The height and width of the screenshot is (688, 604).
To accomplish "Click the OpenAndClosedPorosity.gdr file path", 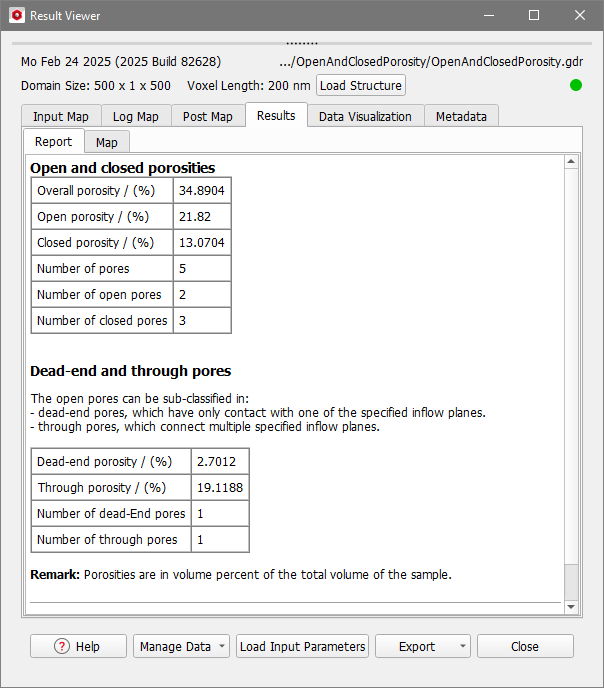I will click(x=431, y=61).
